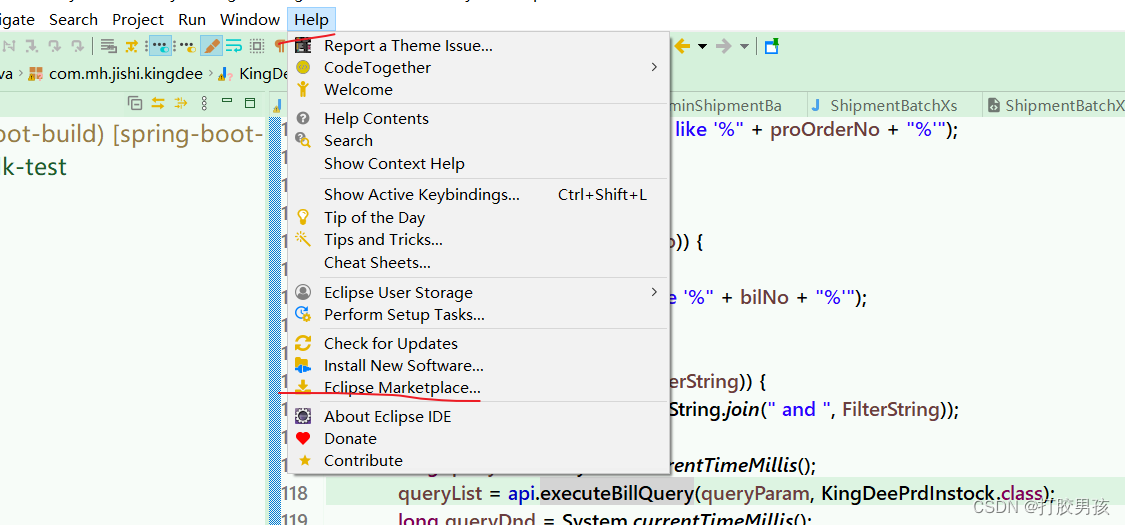
Task: Open the Search menu in menu bar
Action: click(73, 19)
